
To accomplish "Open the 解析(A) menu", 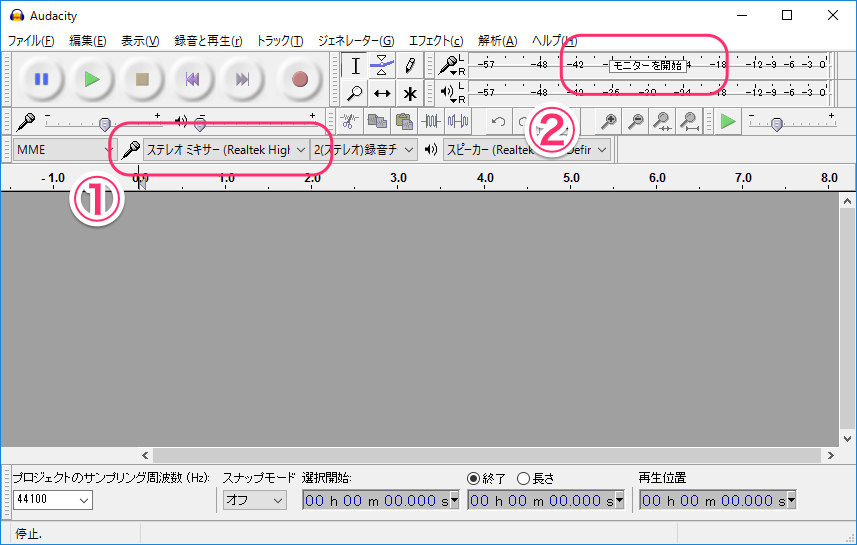I will (497, 40).
